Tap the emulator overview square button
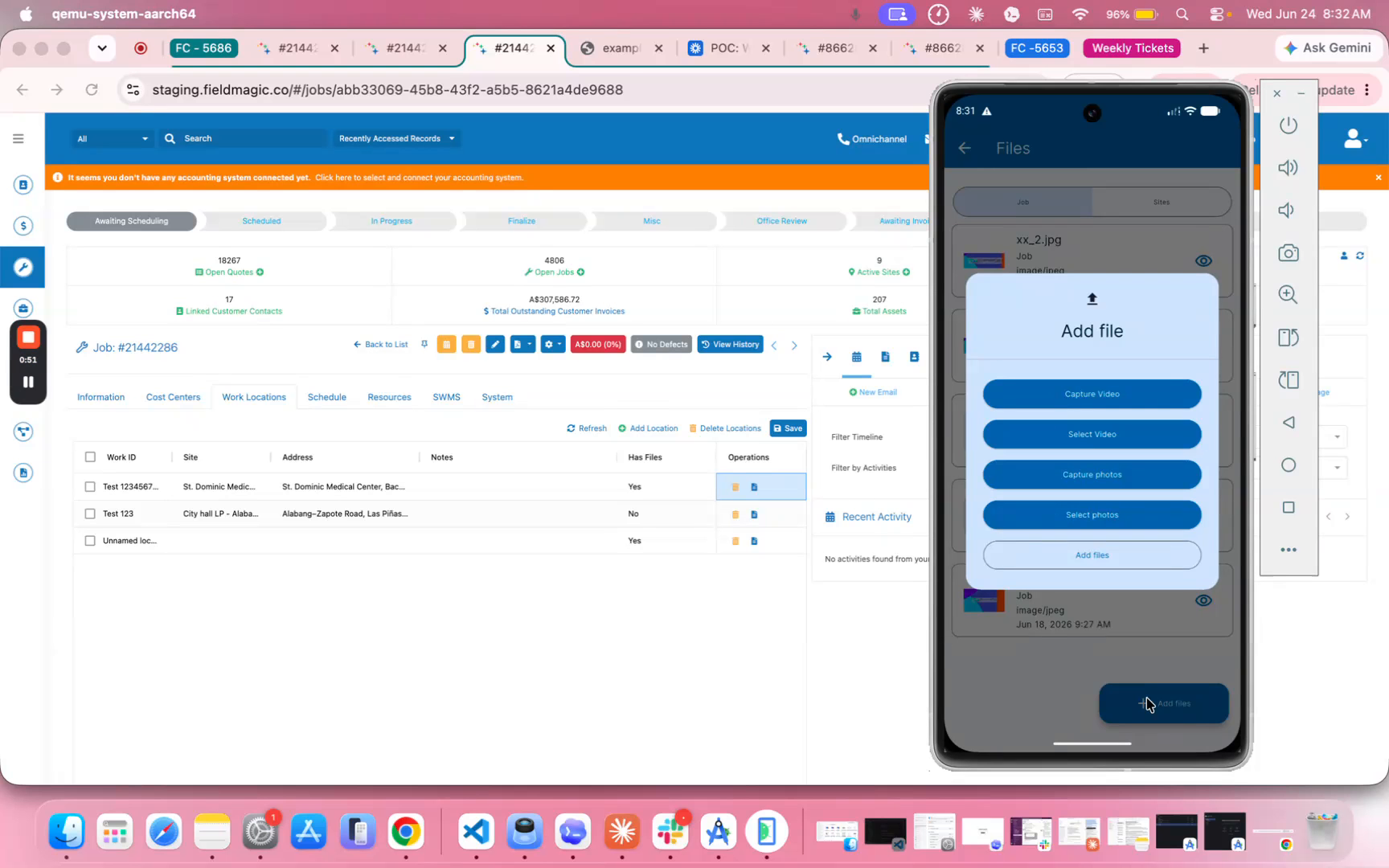Viewport: 1389px width, 868px height. tap(1288, 507)
